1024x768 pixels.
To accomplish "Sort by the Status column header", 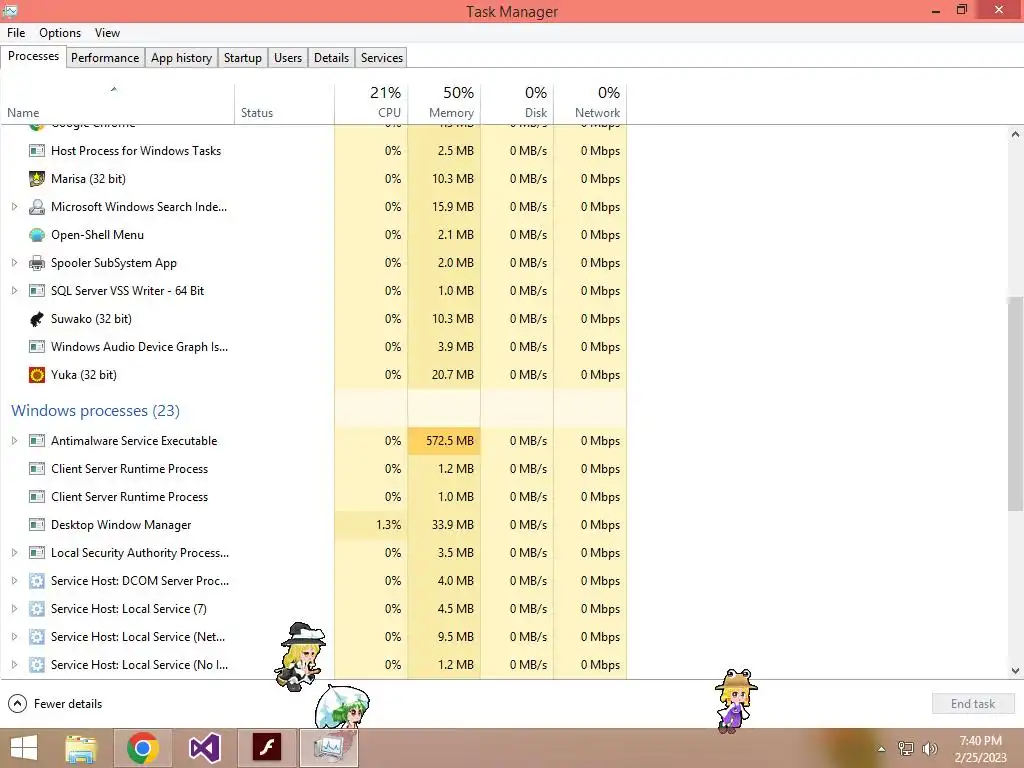I will point(285,103).
